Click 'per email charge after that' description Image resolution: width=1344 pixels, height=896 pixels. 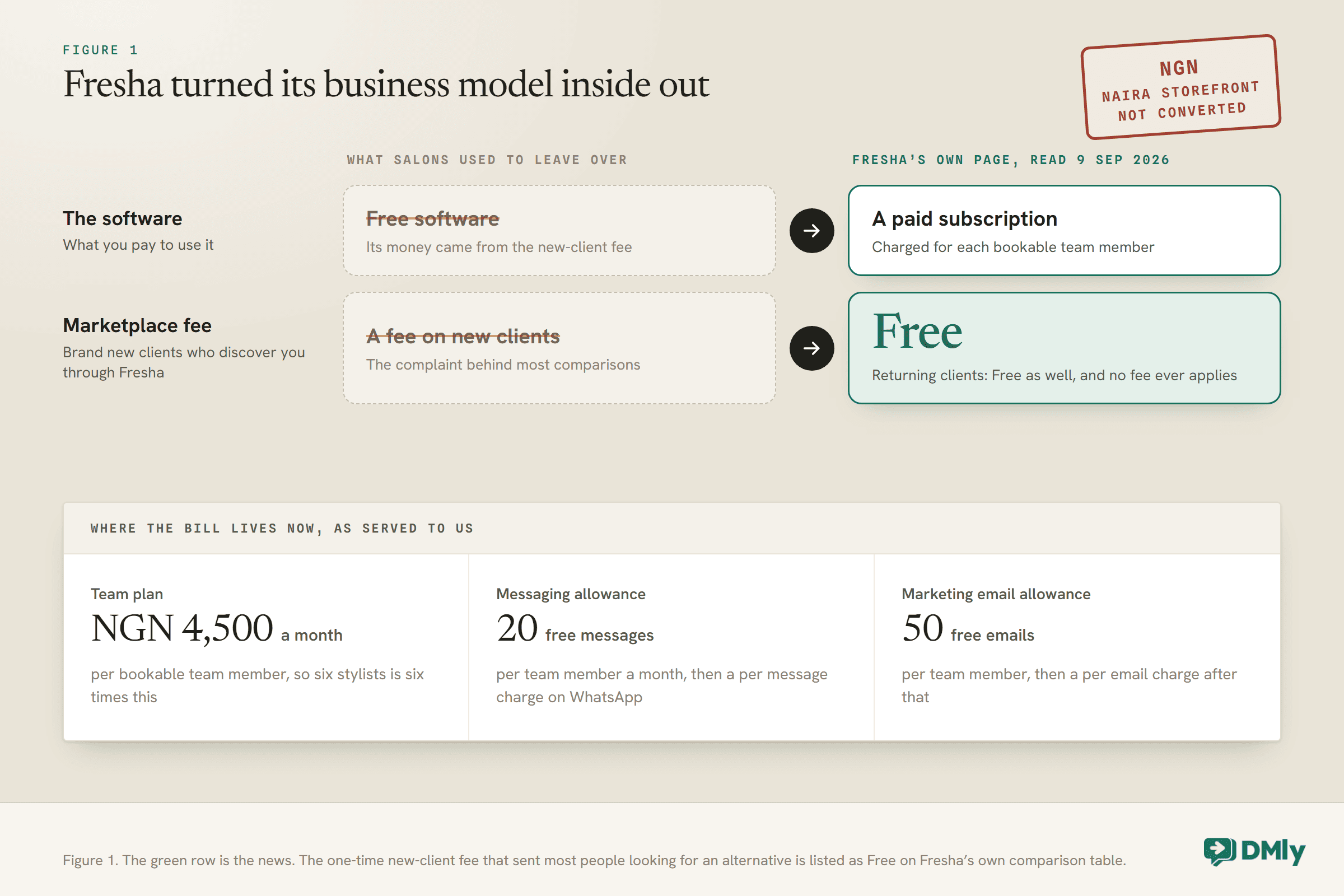pos(1069,685)
